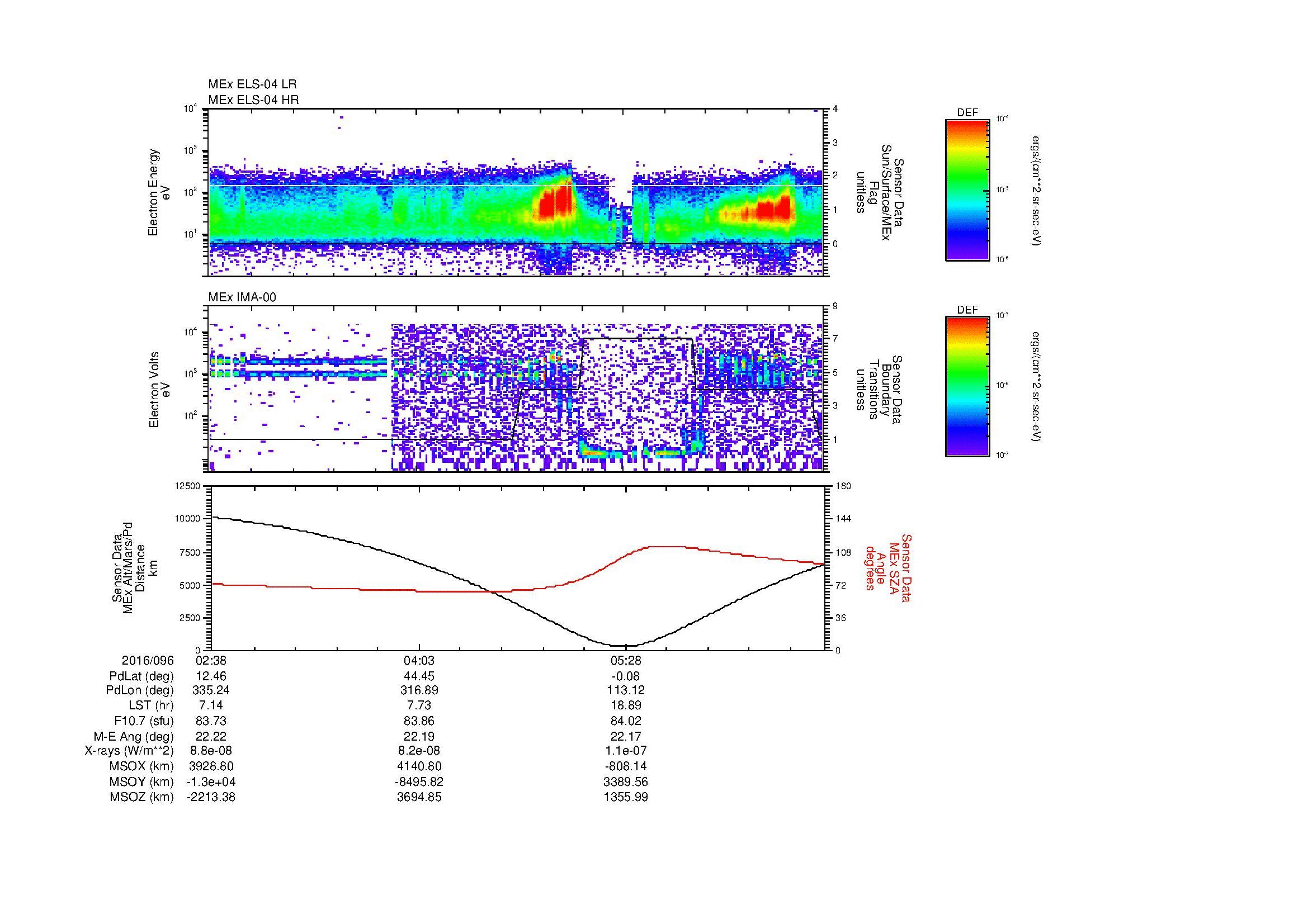Viewport: 1308px width, 924px height.
Task: Click the PdLat value 44.45
Action: pyautogui.click(x=419, y=676)
